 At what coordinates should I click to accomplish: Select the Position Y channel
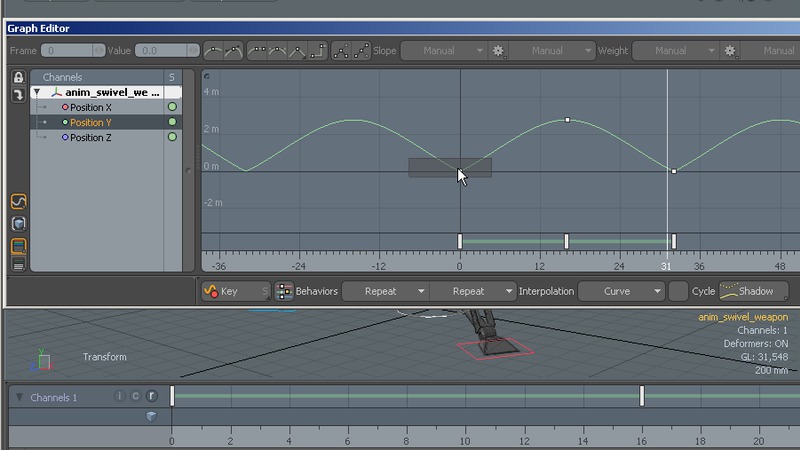tap(90, 122)
